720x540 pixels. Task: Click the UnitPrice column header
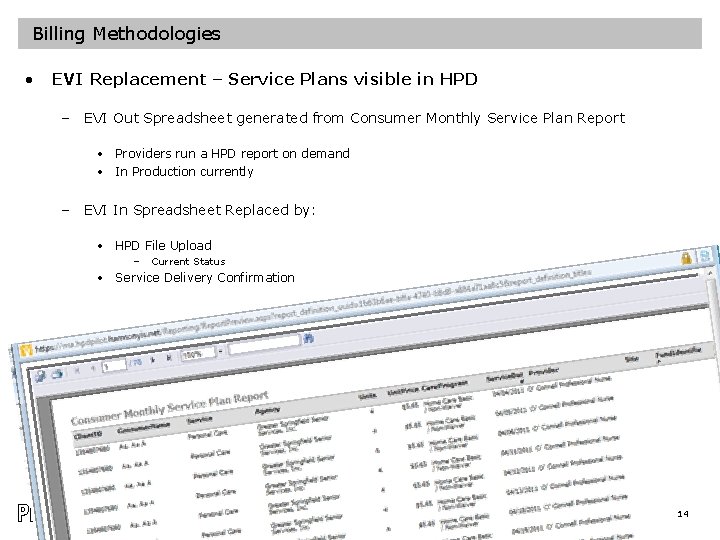(x=401, y=392)
